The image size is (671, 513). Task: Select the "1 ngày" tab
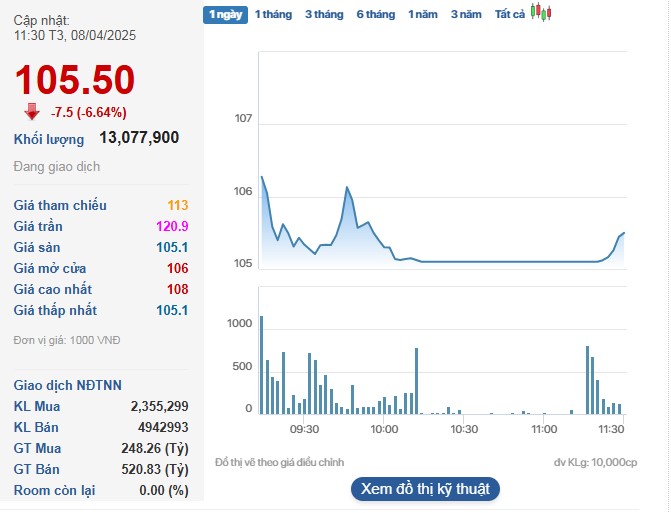[224, 14]
